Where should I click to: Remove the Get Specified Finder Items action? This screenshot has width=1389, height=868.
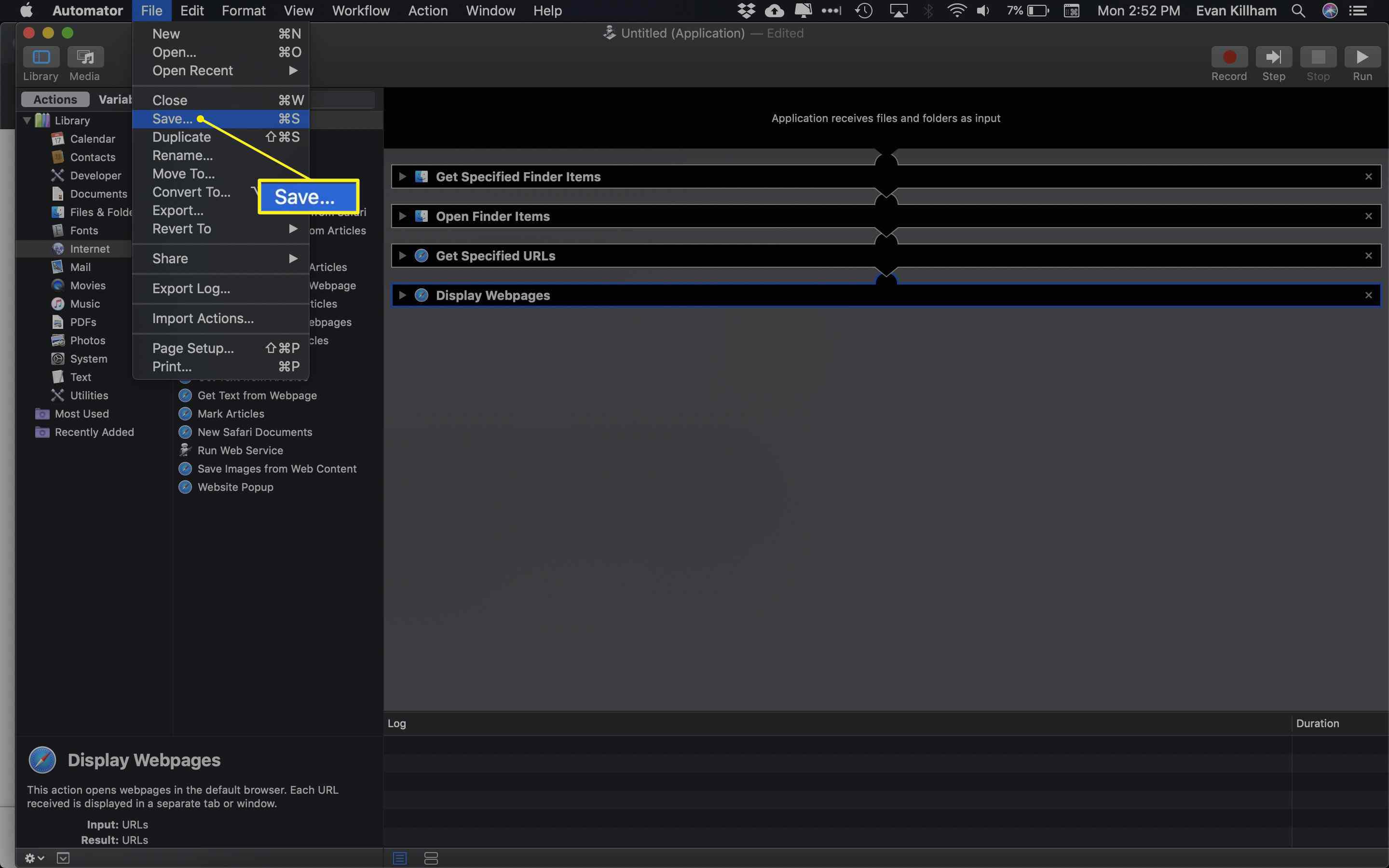(x=1368, y=177)
